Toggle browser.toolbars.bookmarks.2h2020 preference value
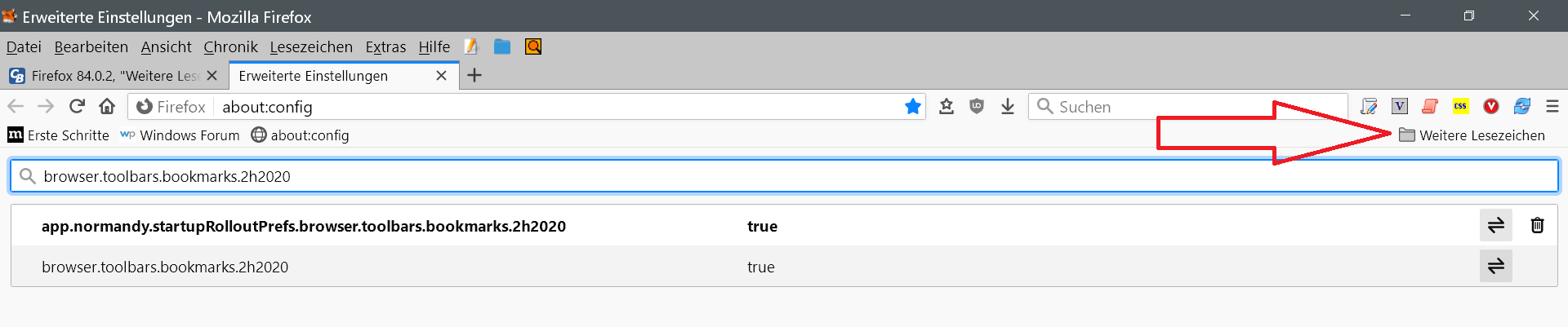This screenshot has width=1568, height=327. pos(1495,267)
